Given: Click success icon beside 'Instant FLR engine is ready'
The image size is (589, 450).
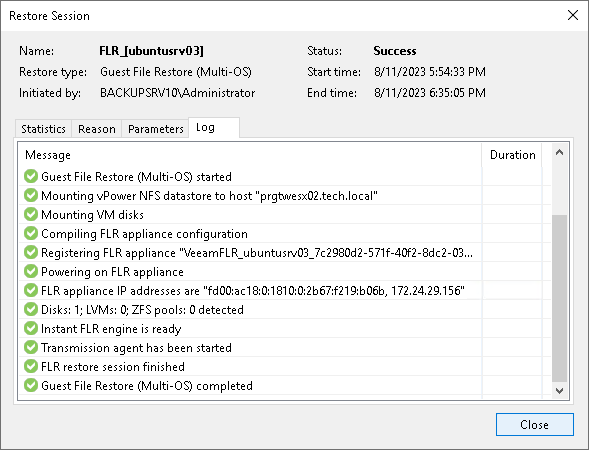Looking at the screenshot, I should coord(31,328).
